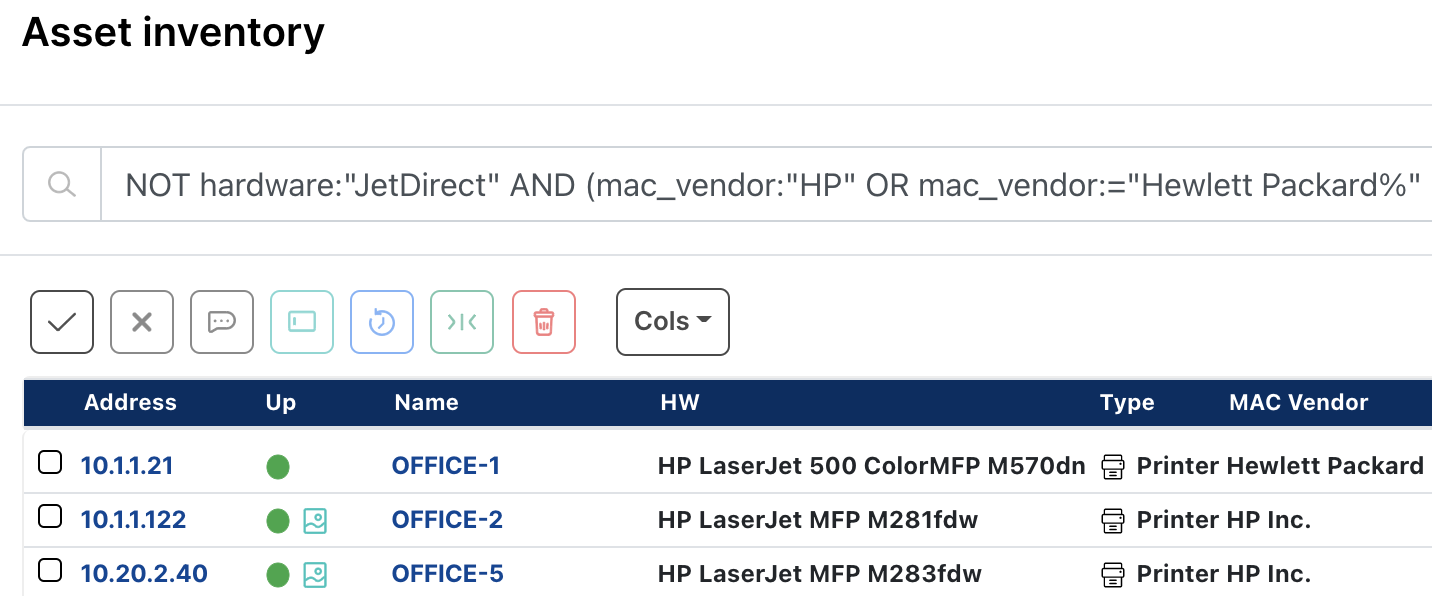The image size is (1432, 596).
Task: Click the X deselect toolbar icon
Action: (x=141, y=321)
